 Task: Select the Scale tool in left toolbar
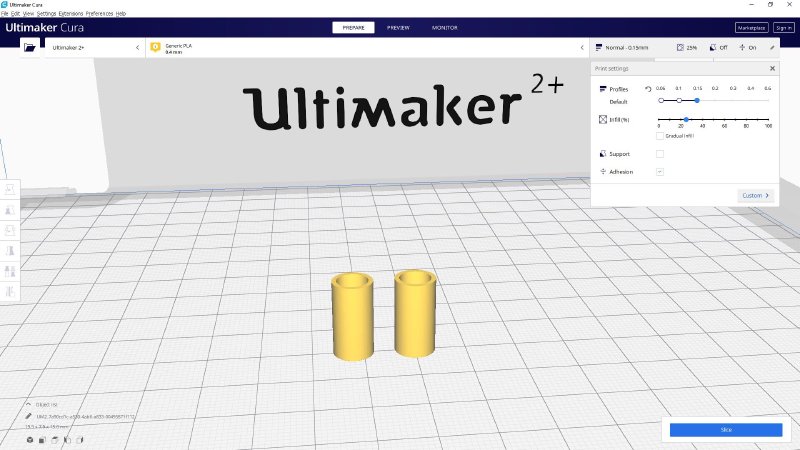[x=9, y=210]
